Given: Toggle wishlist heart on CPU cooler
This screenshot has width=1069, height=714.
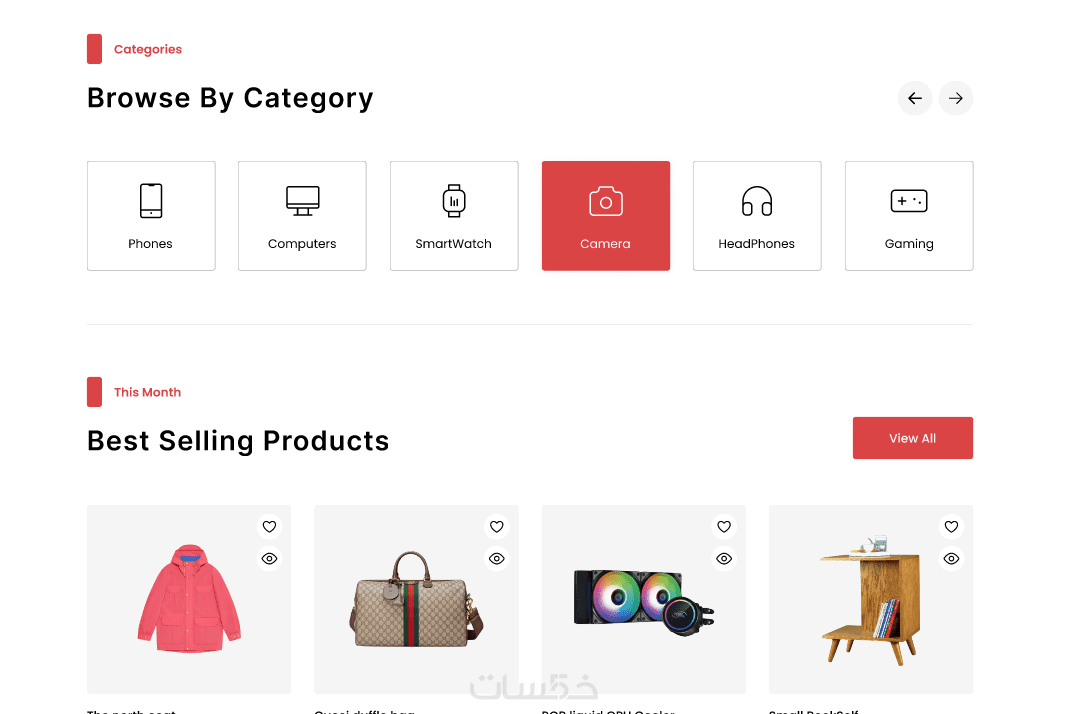Looking at the screenshot, I should (724, 527).
